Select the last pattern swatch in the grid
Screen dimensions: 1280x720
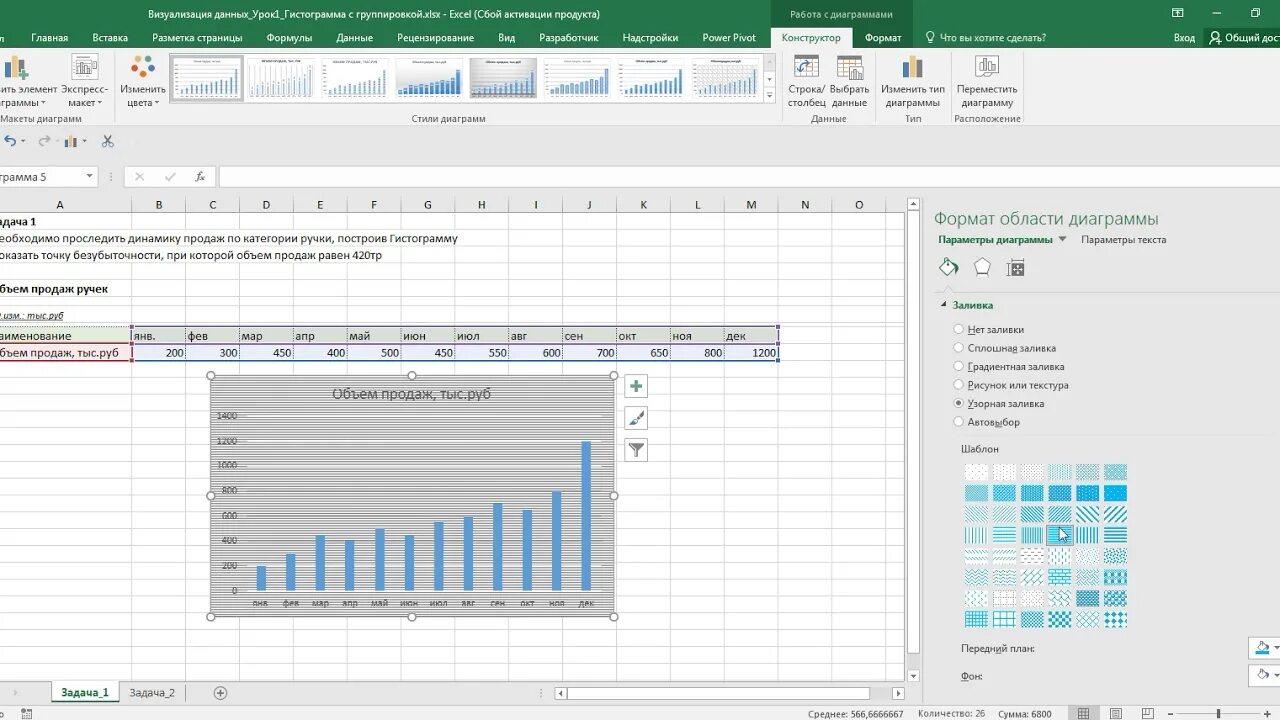tap(1115, 619)
